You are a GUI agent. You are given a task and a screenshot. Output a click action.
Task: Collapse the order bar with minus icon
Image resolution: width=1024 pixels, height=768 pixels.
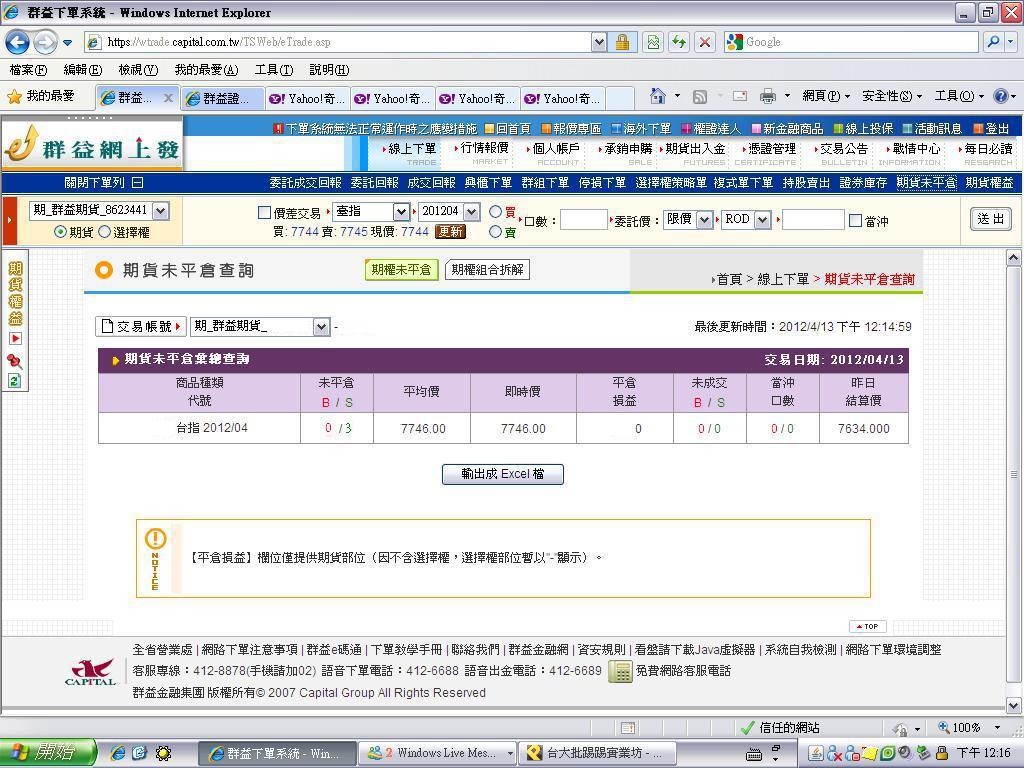pos(137,183)
